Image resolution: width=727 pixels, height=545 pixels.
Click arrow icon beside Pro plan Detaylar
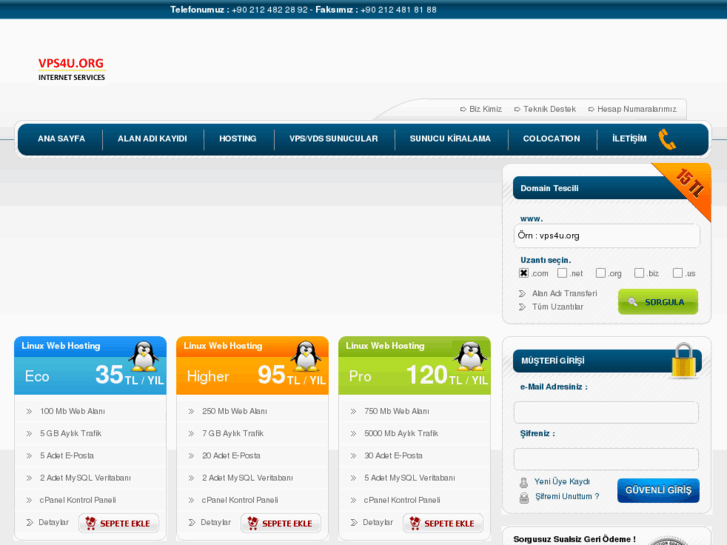click(354, 523)
